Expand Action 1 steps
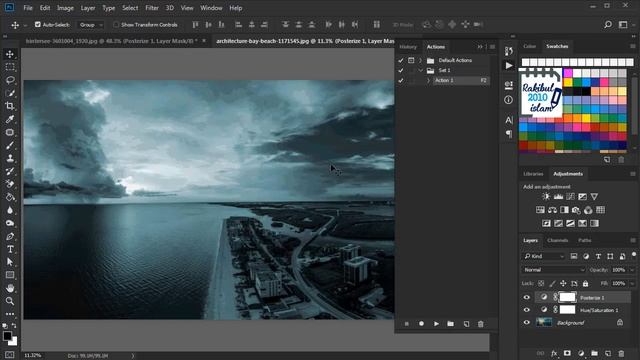 428,80
